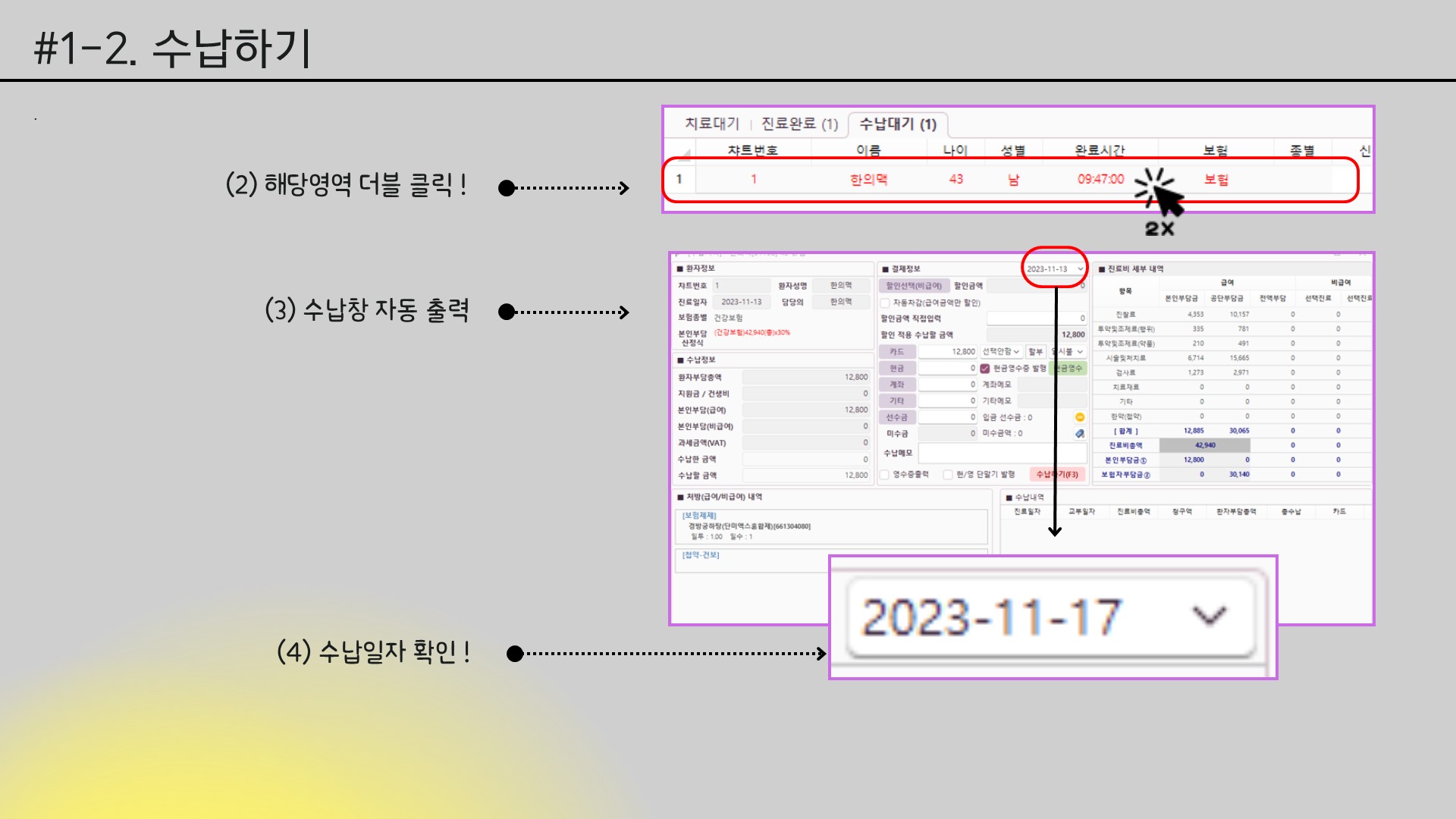Image resolution: width=1456 pixels, height=819 pixels.
Task: Expand enlarged 2023-11-17 date chevron
Action: pyautogui.click(x=1209, y=615)
